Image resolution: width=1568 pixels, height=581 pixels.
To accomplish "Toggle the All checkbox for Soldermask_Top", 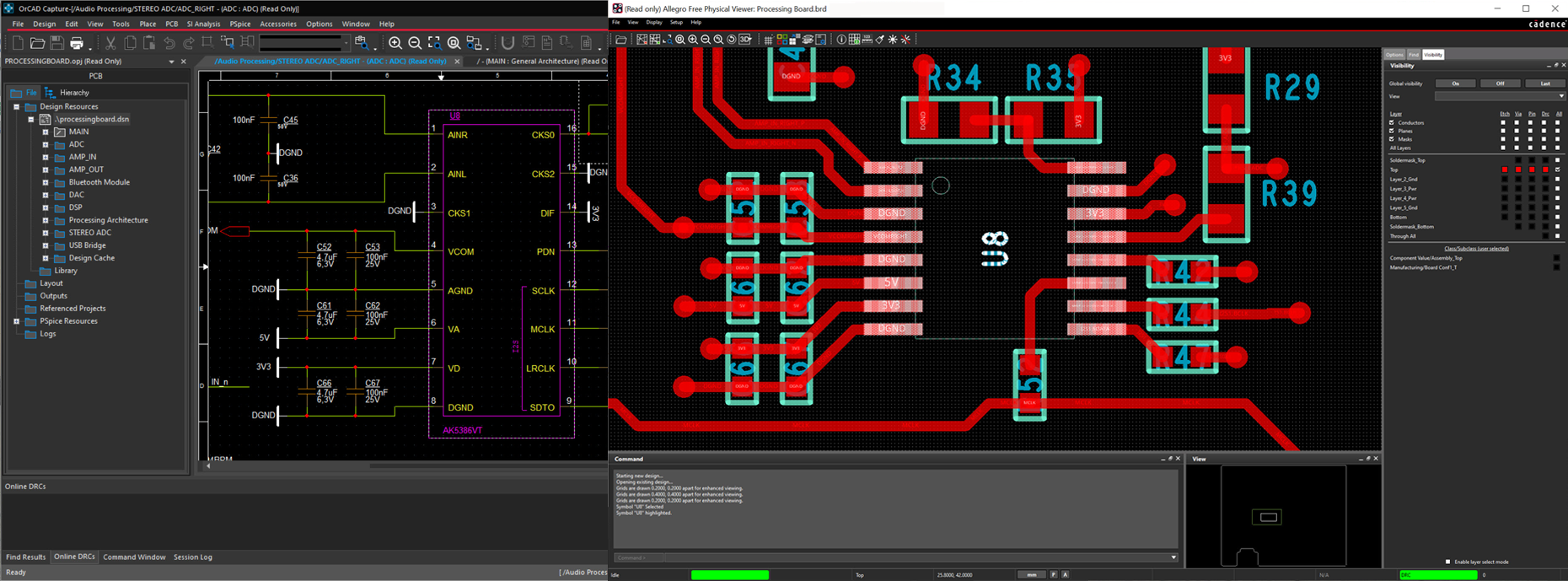I will [x=1557, y=160].
